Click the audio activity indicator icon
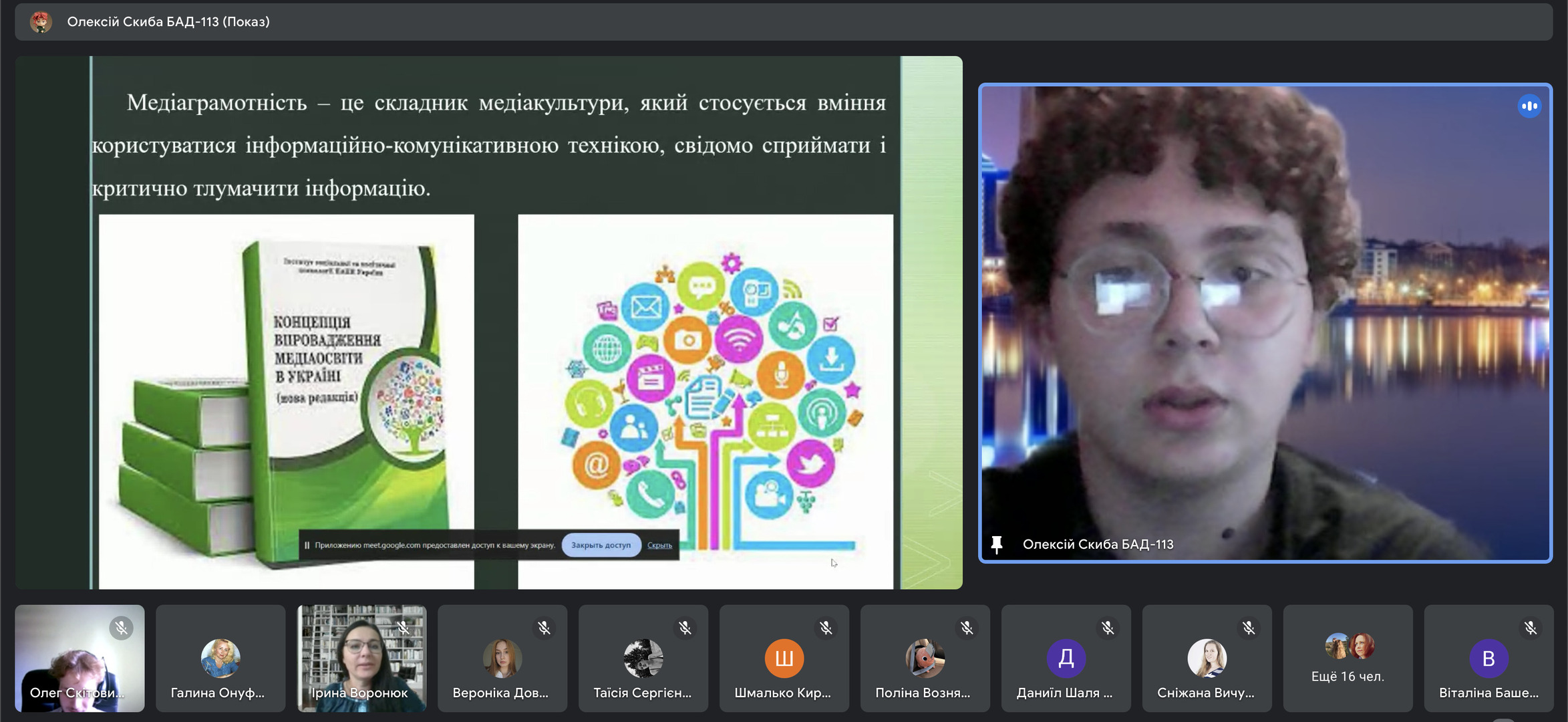 [x=1529, y=106]
